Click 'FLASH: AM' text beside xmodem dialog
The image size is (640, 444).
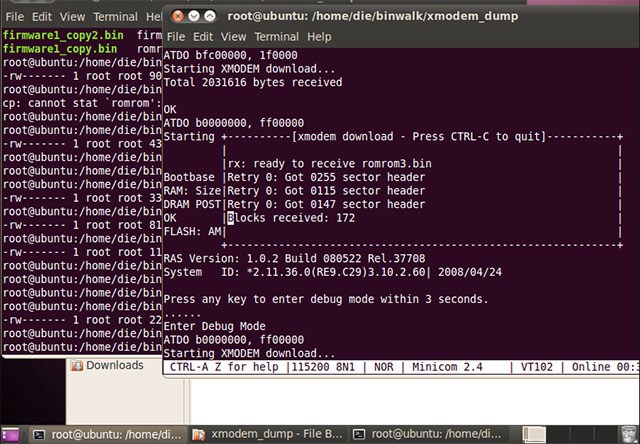(192, 231)
